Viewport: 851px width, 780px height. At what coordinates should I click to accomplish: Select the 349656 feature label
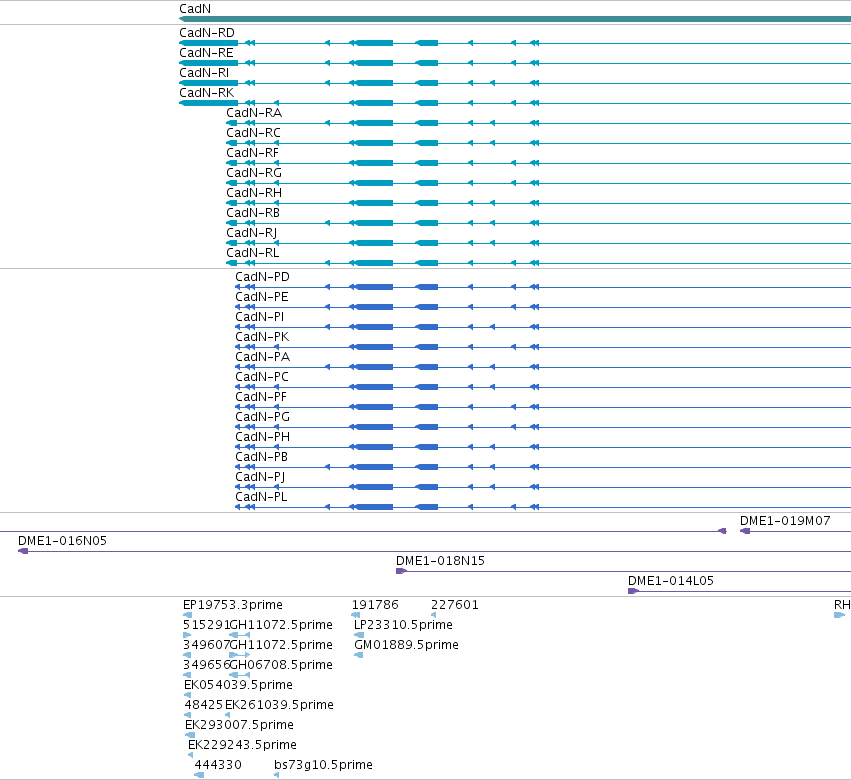click(206, 665)
